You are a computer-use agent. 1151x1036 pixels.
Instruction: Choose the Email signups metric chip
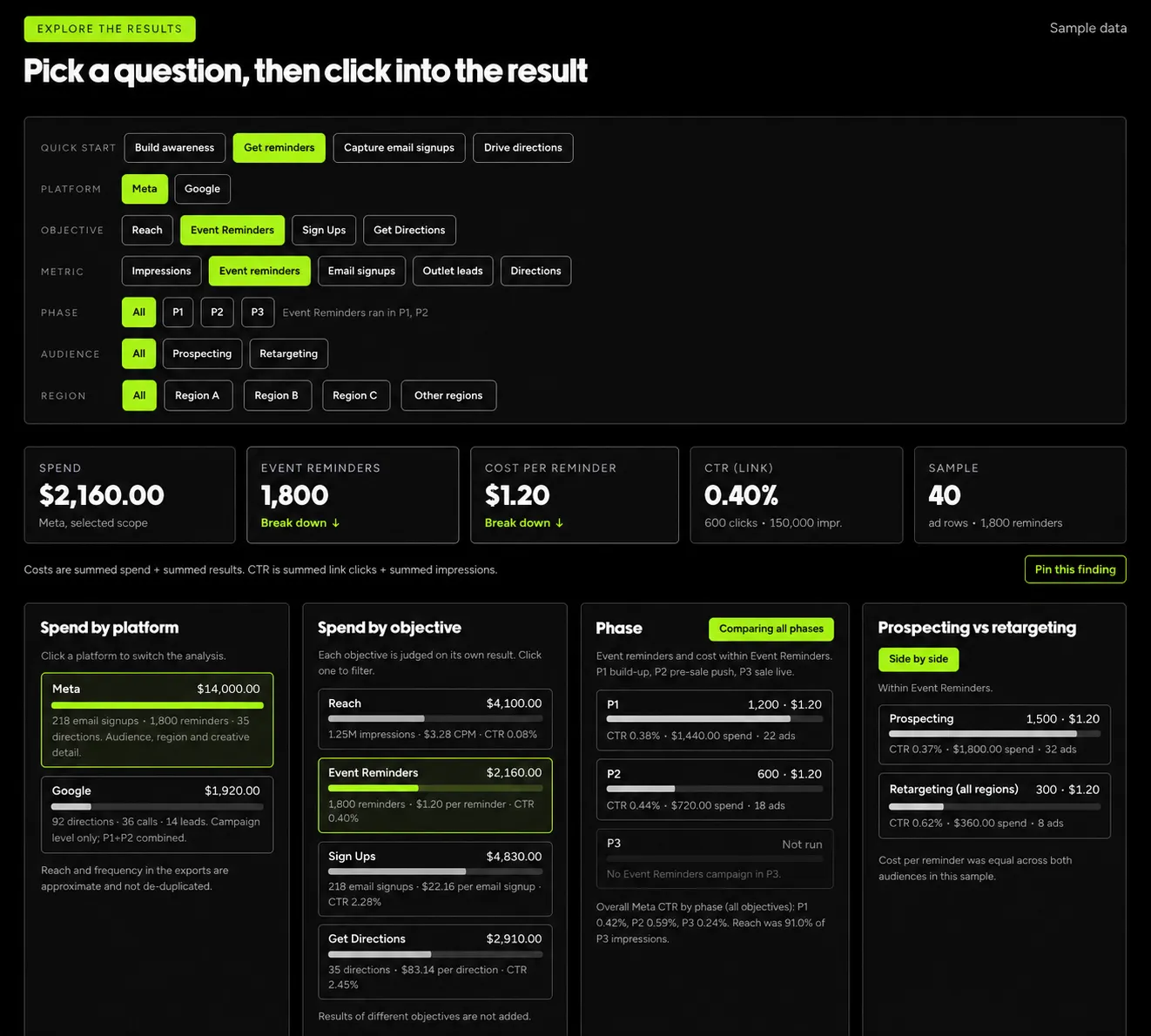click(x=361, y=271)
